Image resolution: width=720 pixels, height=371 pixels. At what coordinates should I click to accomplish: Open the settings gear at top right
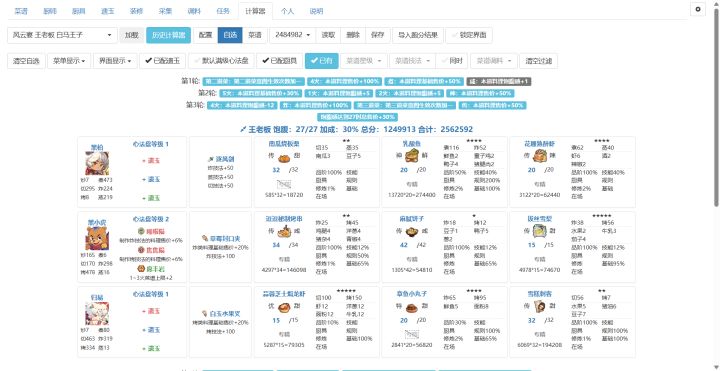698,9
